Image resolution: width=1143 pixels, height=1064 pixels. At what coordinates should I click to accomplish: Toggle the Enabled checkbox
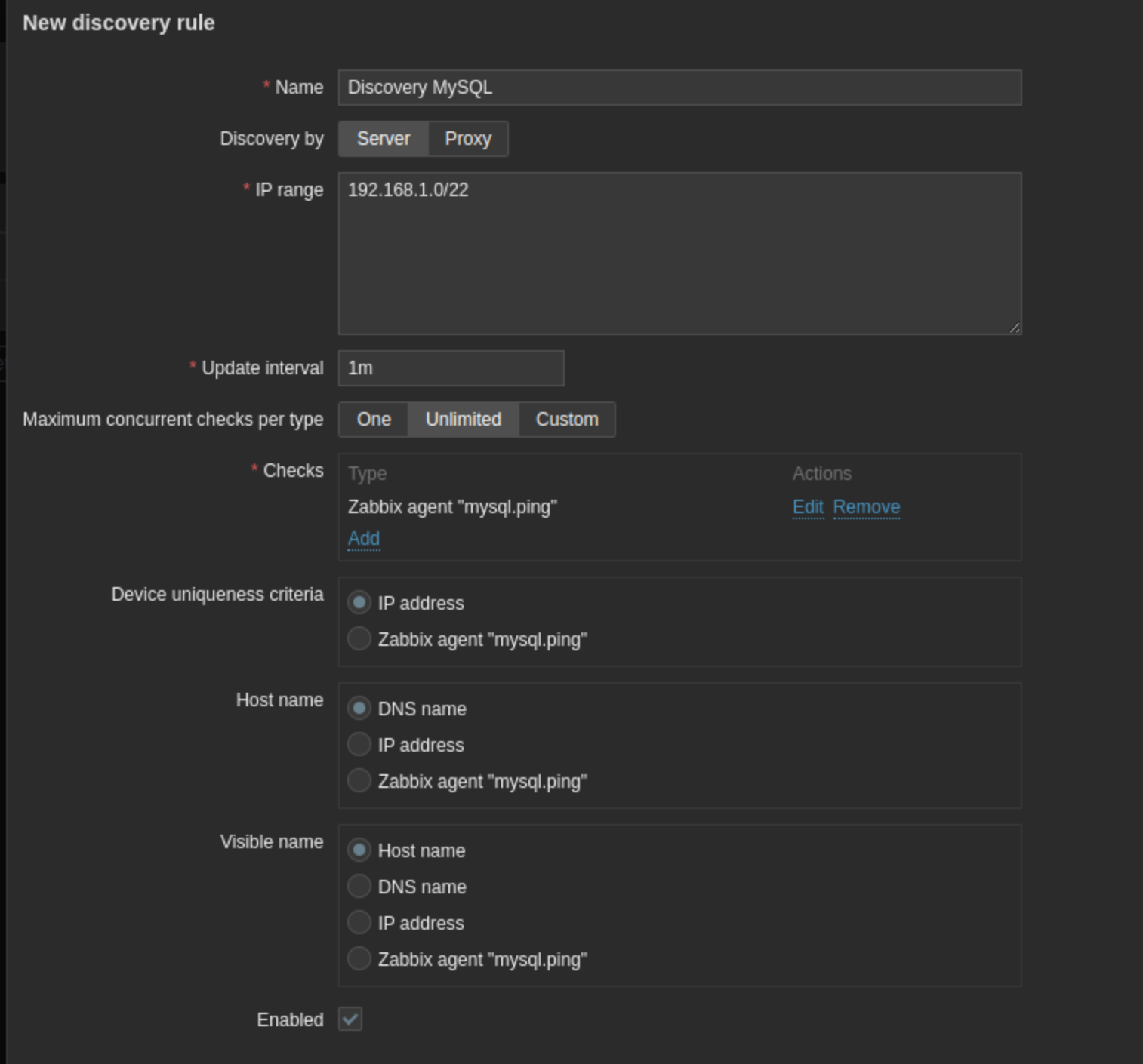coord(350,1019)
